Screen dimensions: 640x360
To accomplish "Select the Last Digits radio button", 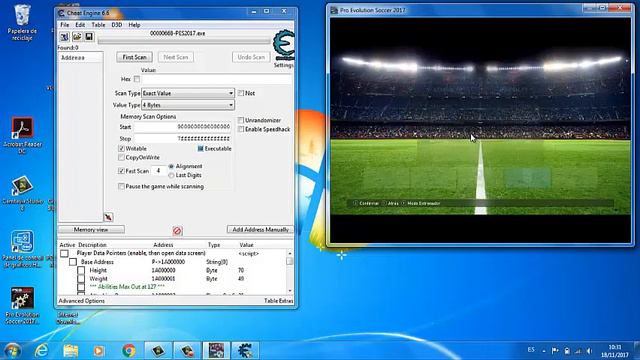I will tap(171, 175).
